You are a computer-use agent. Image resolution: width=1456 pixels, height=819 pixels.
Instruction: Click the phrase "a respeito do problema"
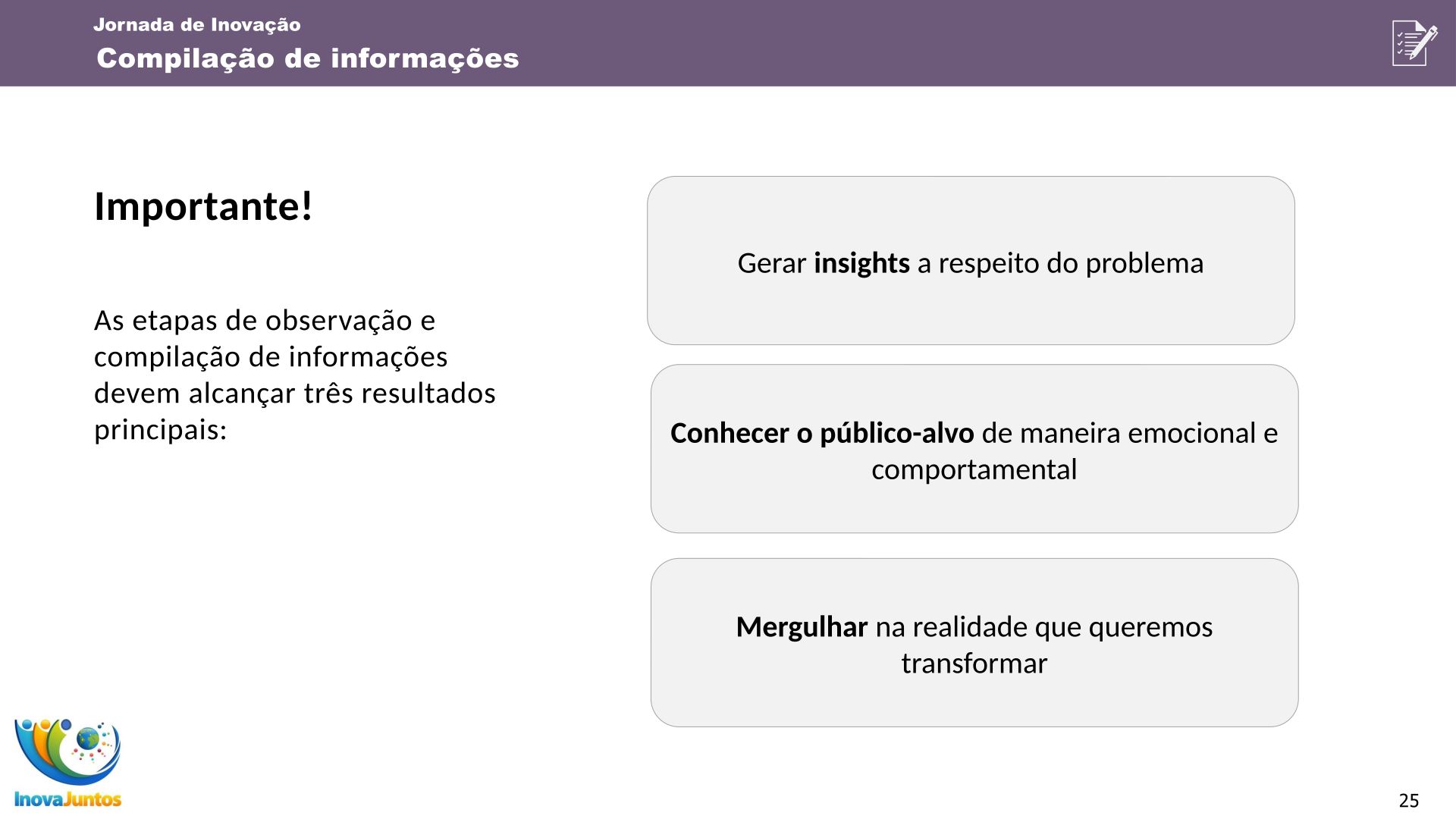tap(1060, 263)
